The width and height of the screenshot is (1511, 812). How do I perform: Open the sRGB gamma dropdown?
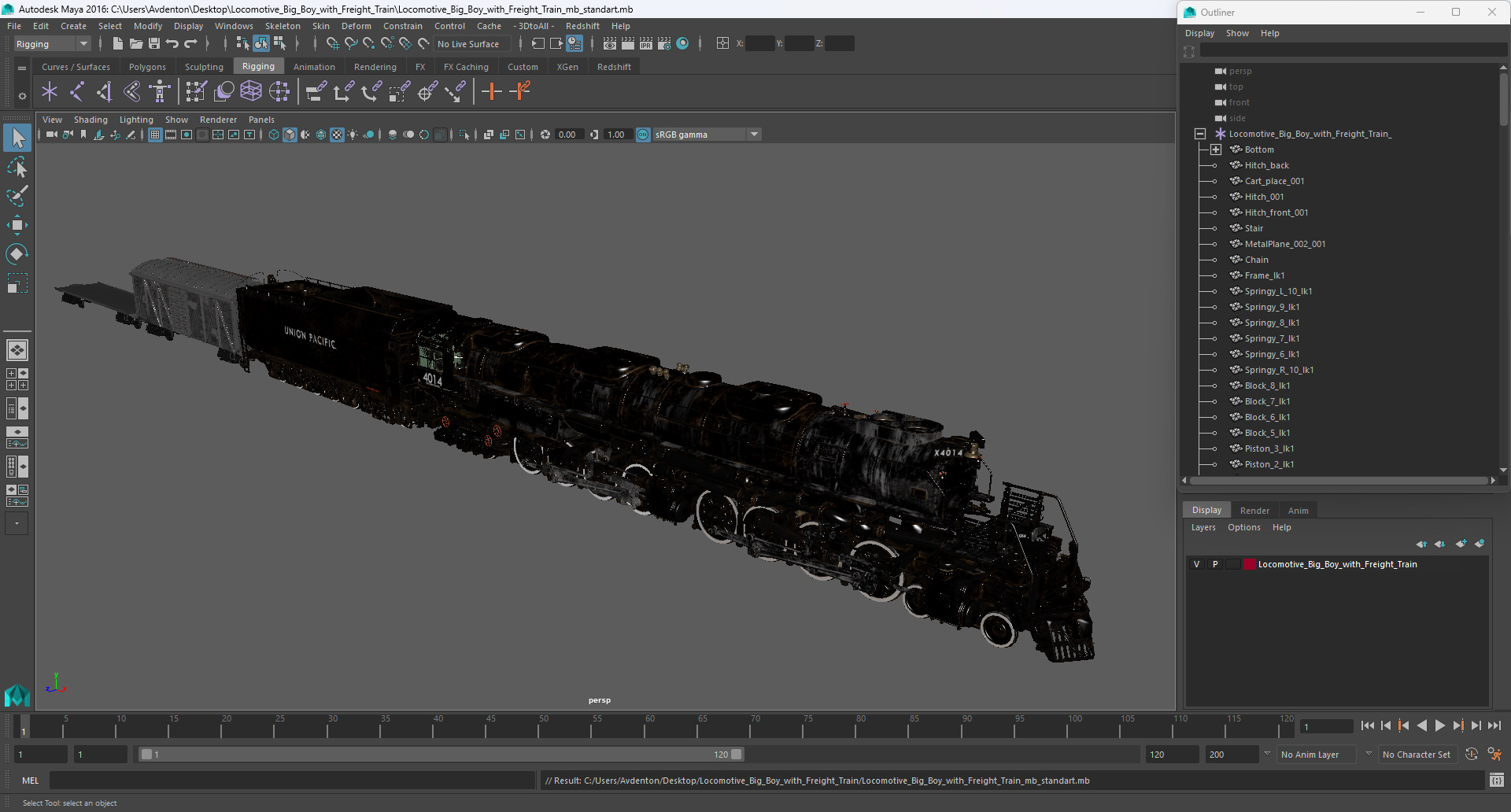pyautogui.click(x=707, y=135)
